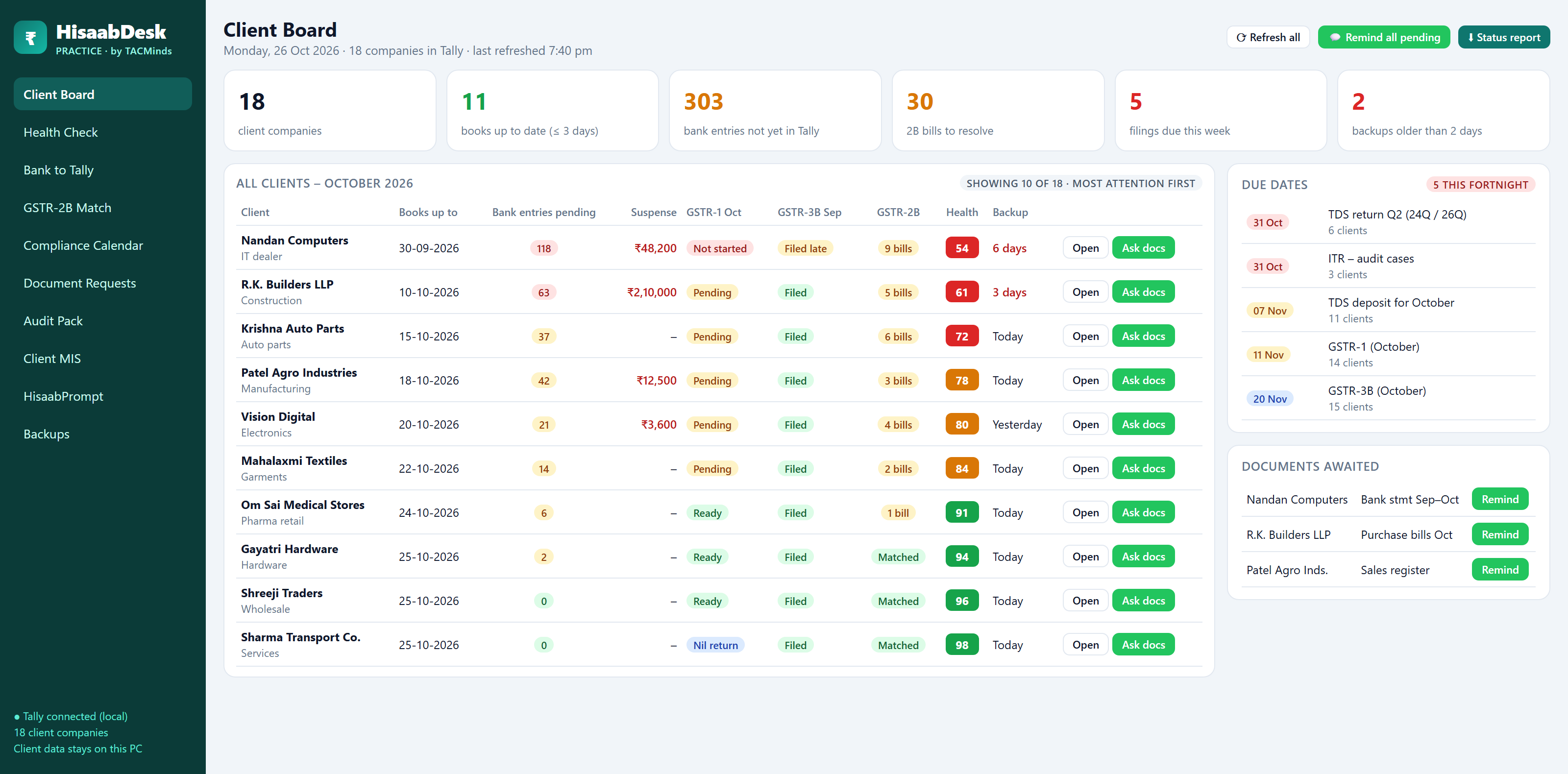Download the Status report

tap(1503, 37)
